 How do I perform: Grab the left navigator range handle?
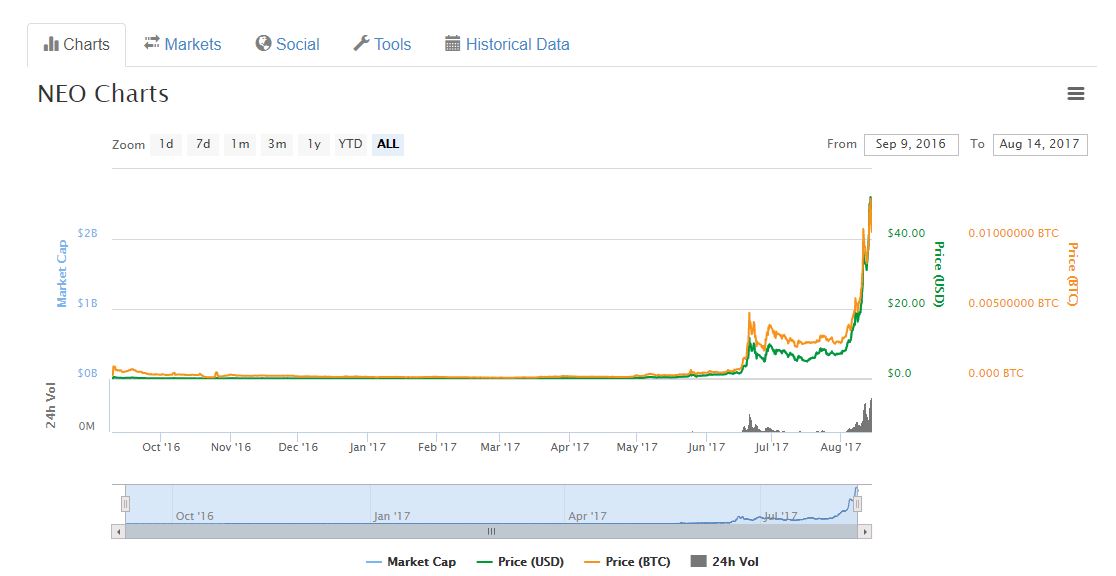(x=125, y=504)
